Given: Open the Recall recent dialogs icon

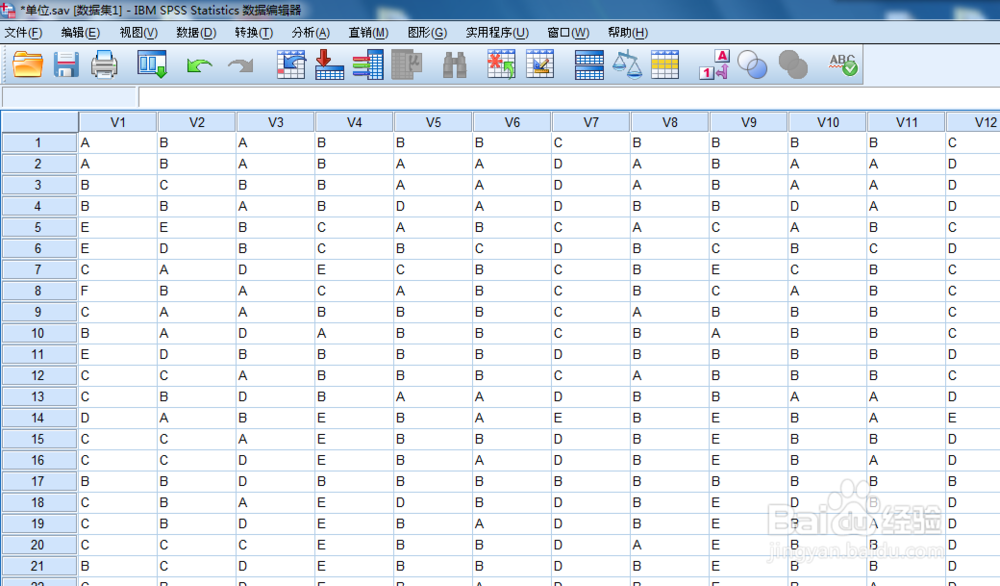Looking at the screenshot, I should point(152,65).
